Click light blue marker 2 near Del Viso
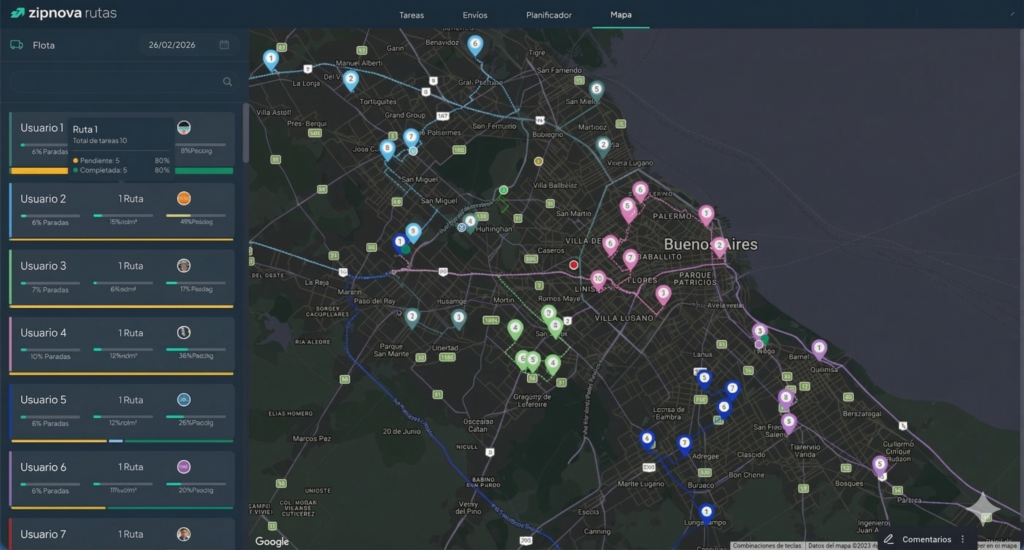 coord(351,80)
